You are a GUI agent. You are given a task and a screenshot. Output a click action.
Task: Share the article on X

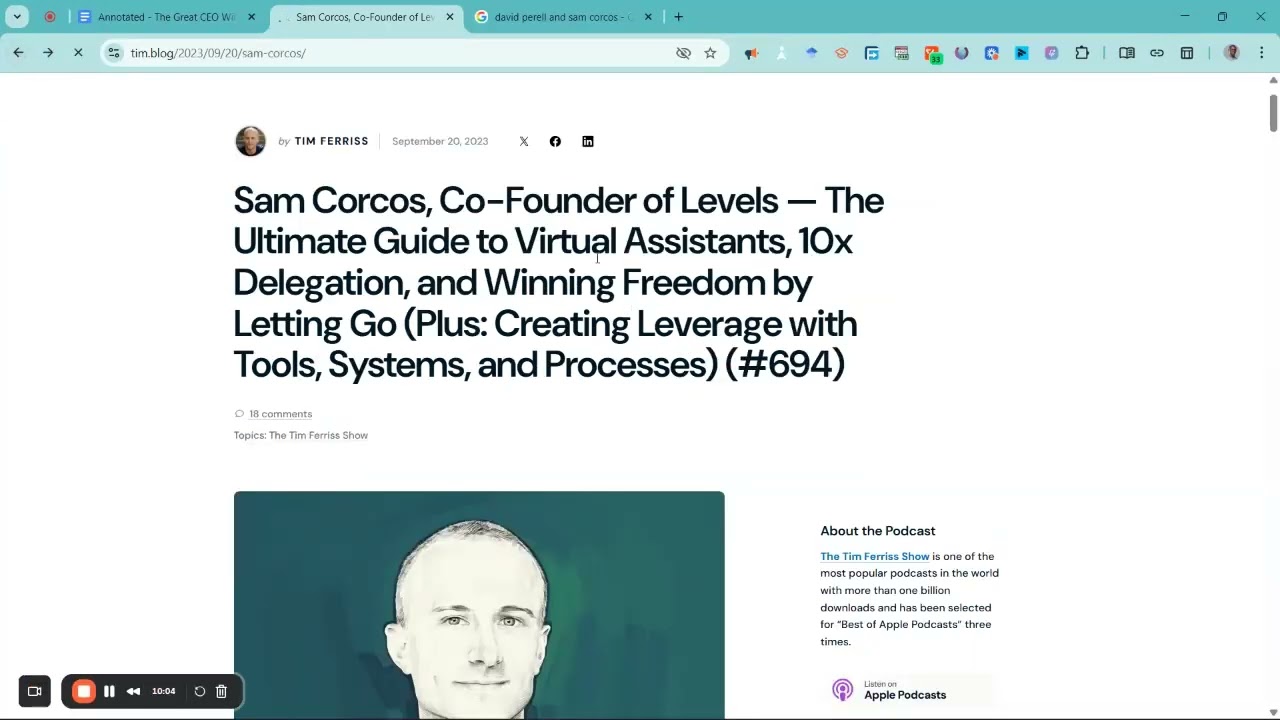[x=523, y=141]
